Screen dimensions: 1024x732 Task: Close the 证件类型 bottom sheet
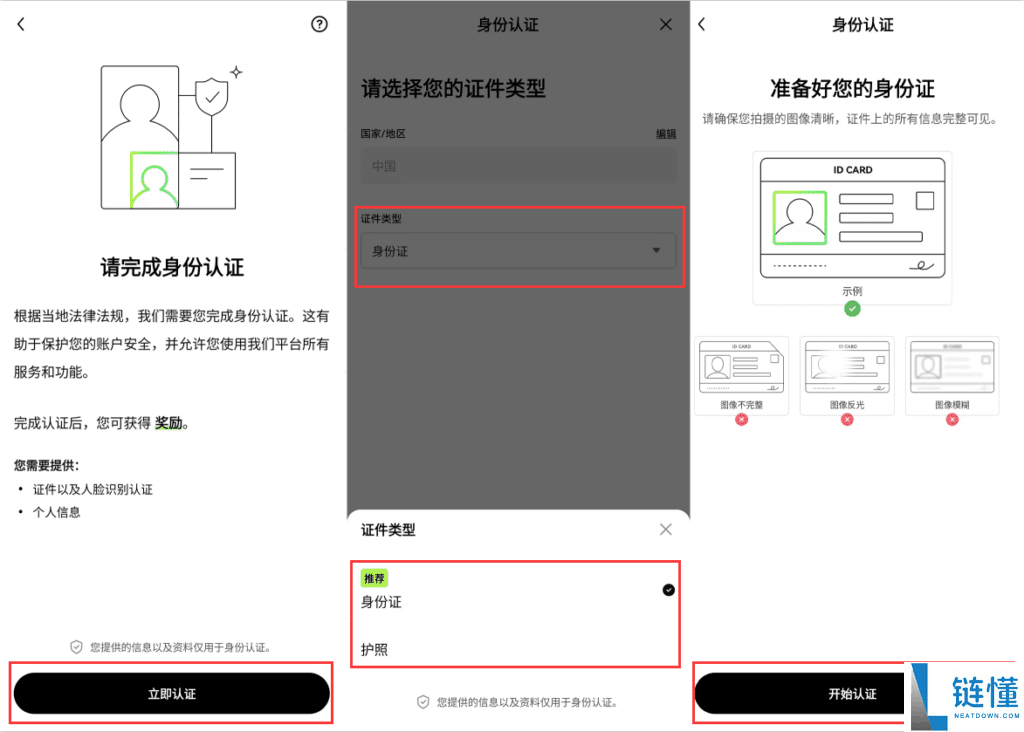[665, 529]
